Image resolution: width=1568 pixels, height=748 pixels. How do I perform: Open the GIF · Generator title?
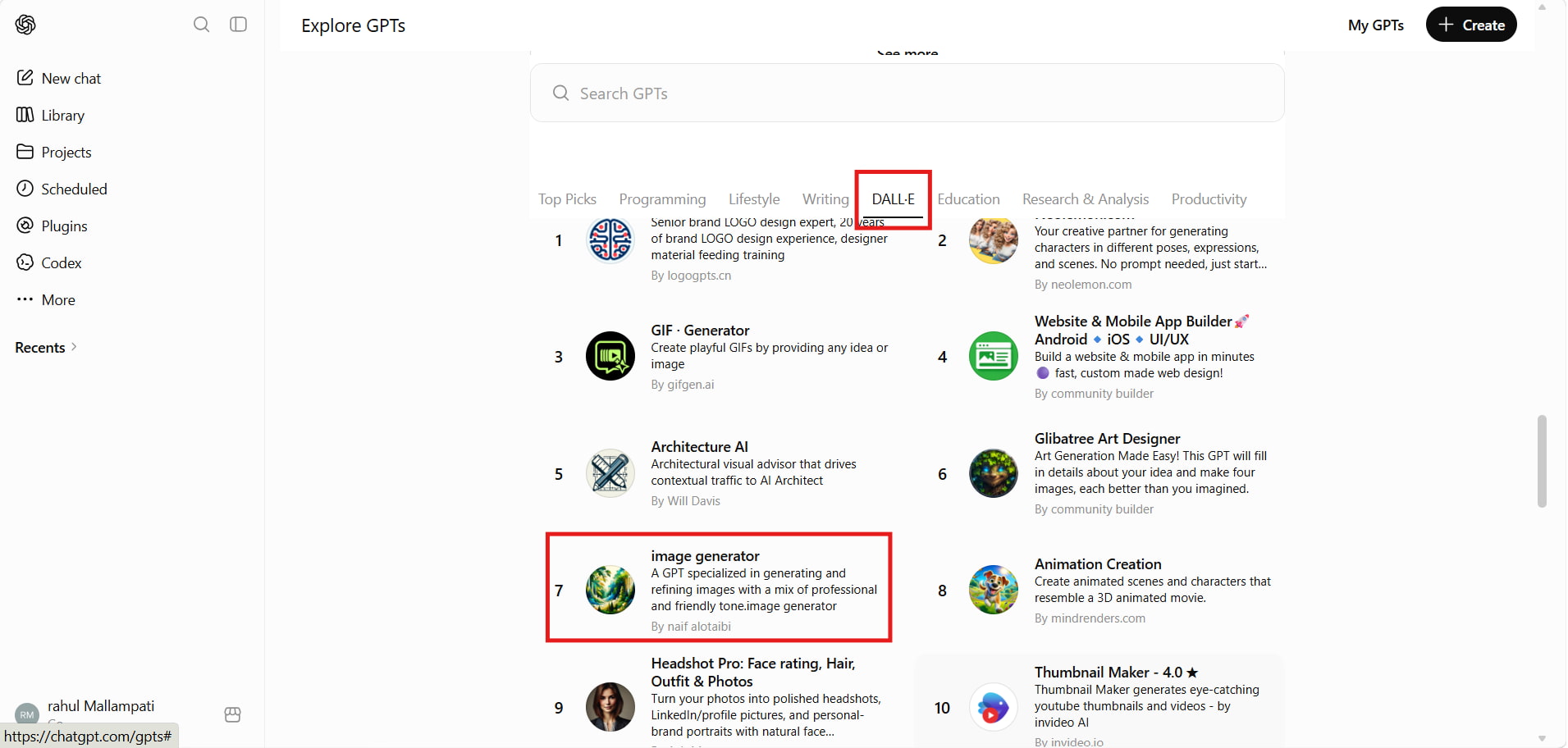(700, 331)
